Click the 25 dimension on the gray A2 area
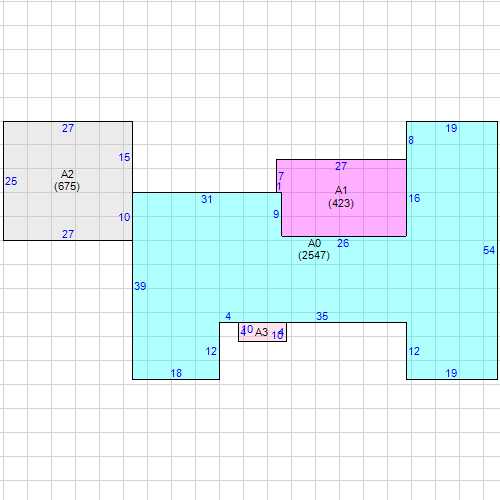The image size is (500, 500). (11, 181)
